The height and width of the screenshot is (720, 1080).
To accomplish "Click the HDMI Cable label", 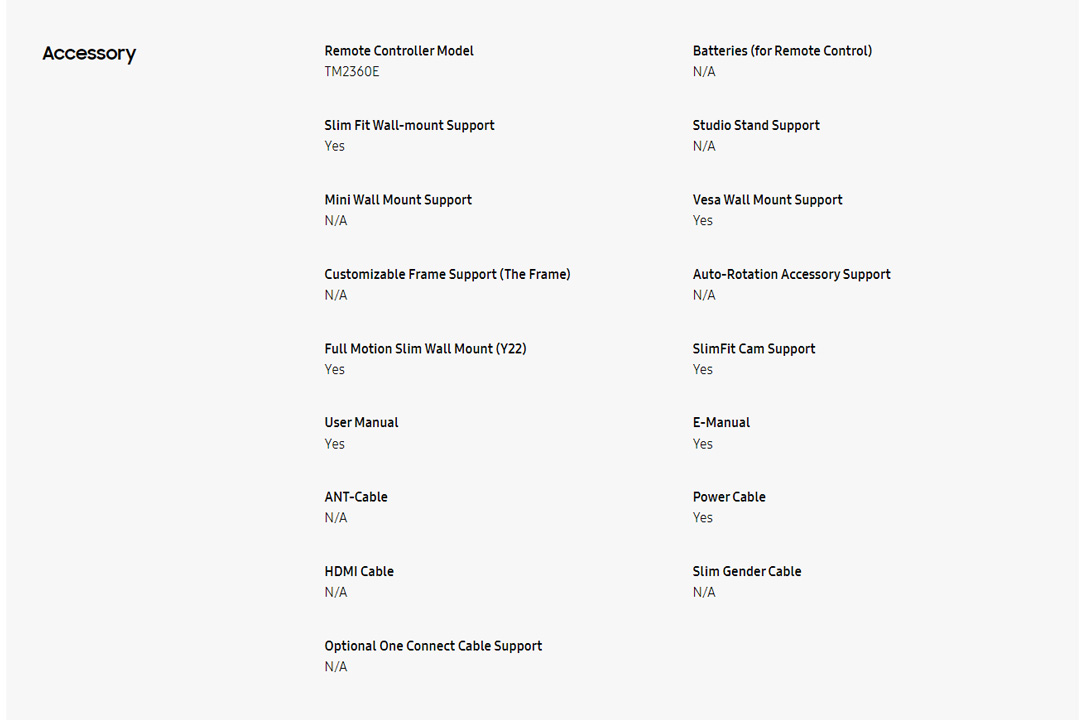I will tap(359, 572).
